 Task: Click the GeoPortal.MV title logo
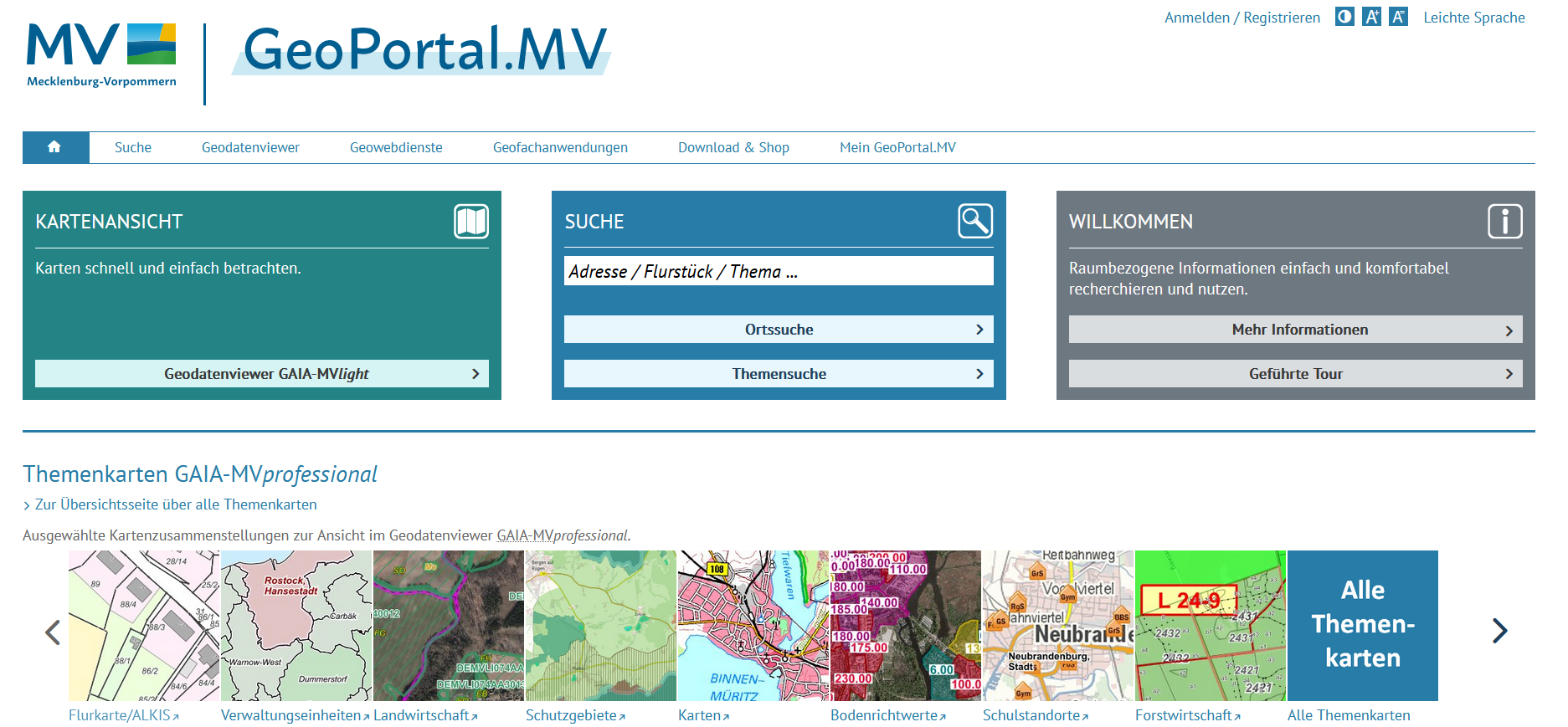[422, 49]
